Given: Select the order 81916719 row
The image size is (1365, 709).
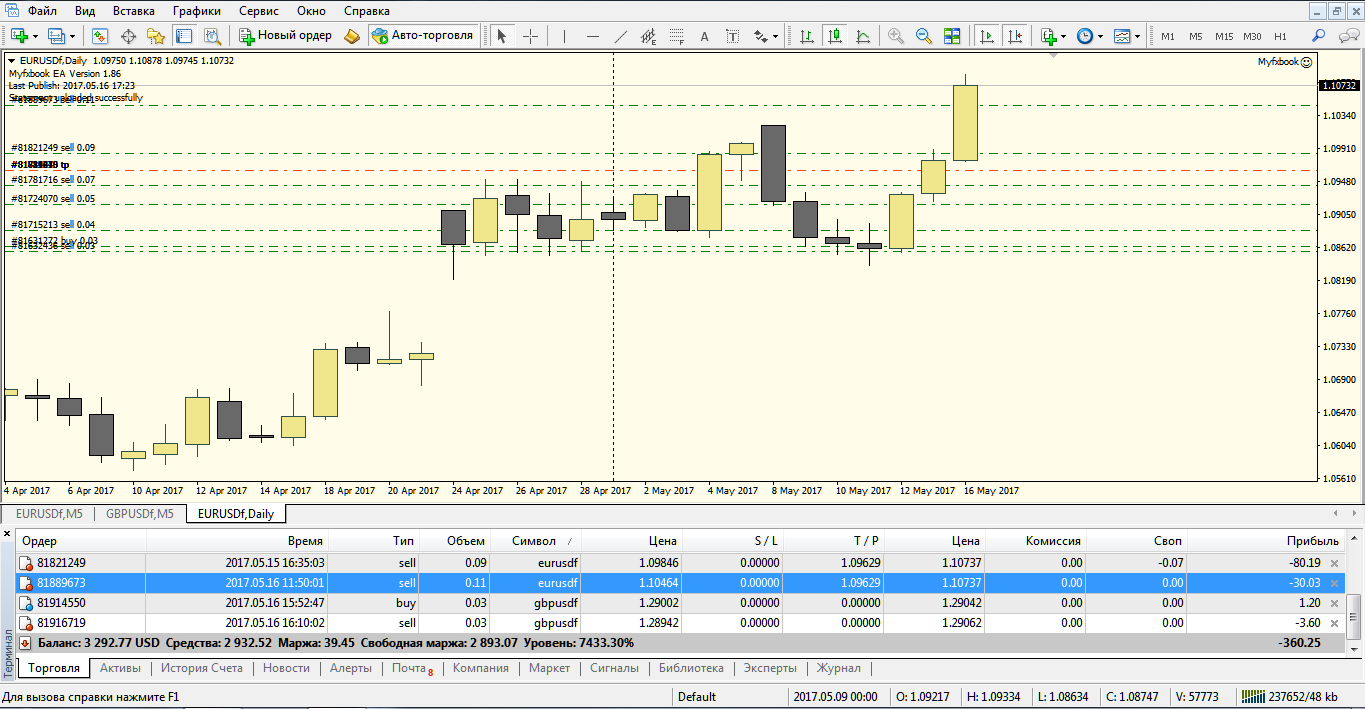Looking at the screenshot, I should (x=681, y=623).
